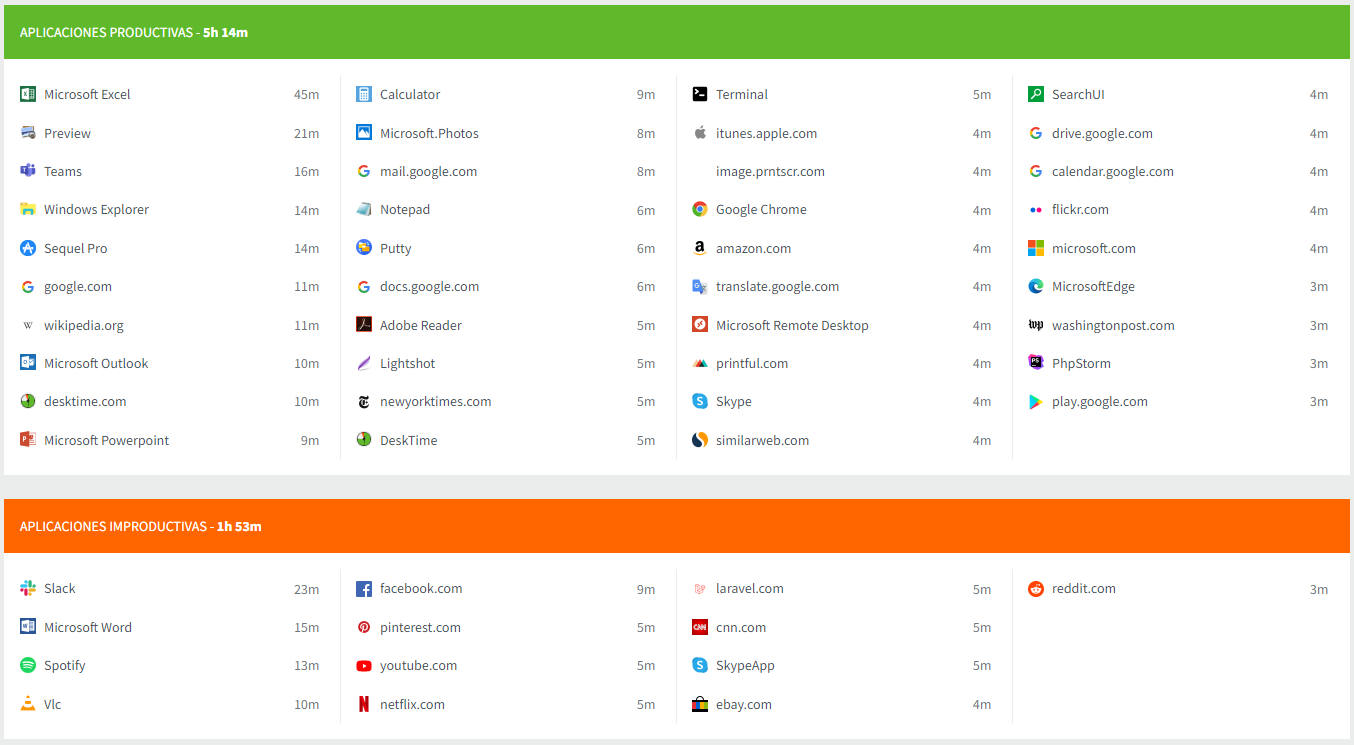Click the 21m time for Preview
This screenshot has height=745, width=1354.
[x=307, y=134]
